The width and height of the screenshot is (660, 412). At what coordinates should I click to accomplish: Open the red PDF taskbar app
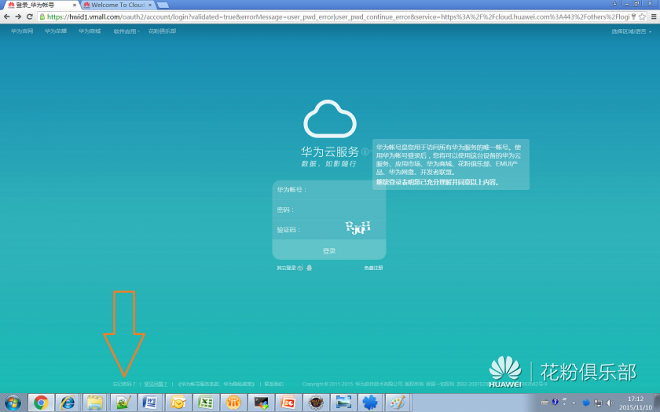pyautogui.click(x=288, y=403)
